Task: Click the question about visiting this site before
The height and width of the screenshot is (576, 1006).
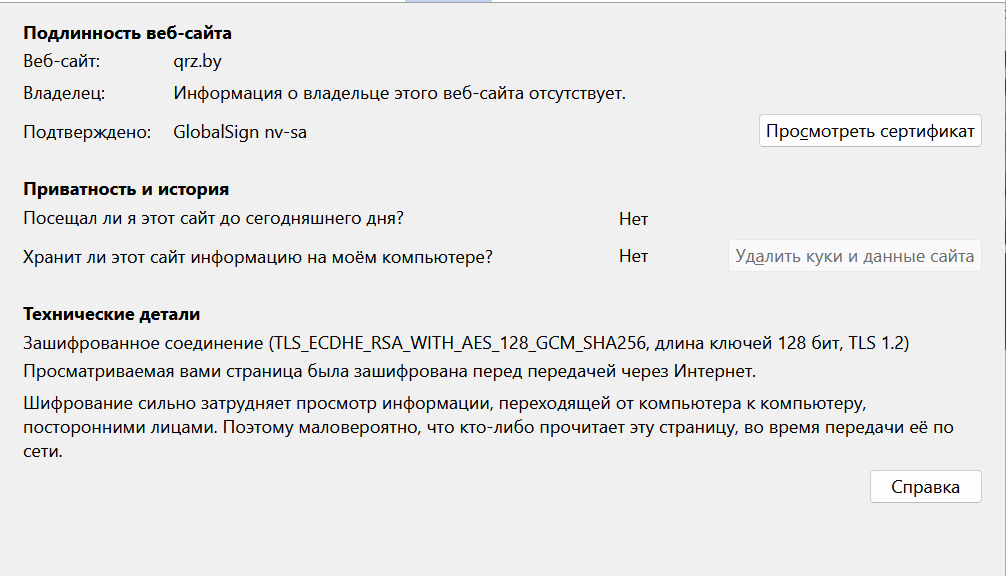Action: pos(213,219)
